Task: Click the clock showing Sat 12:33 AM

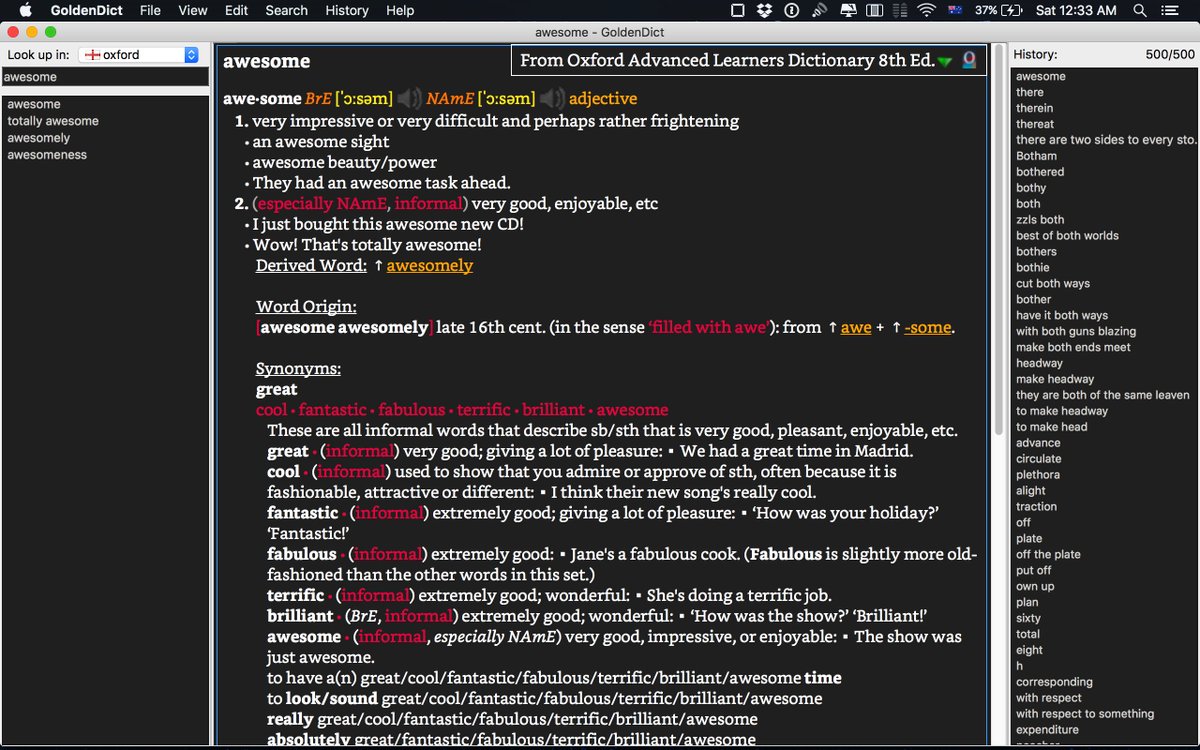Action: (x=1076, y=10)
